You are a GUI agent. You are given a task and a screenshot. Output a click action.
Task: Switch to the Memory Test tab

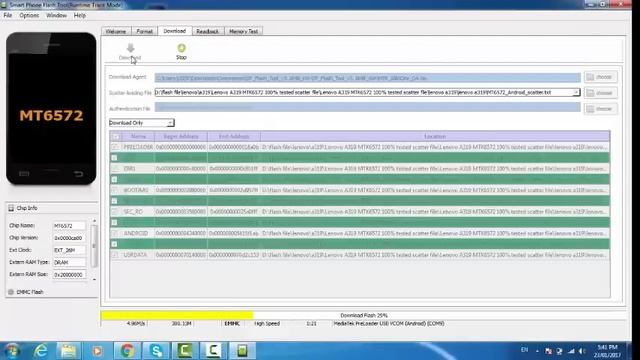244,31
